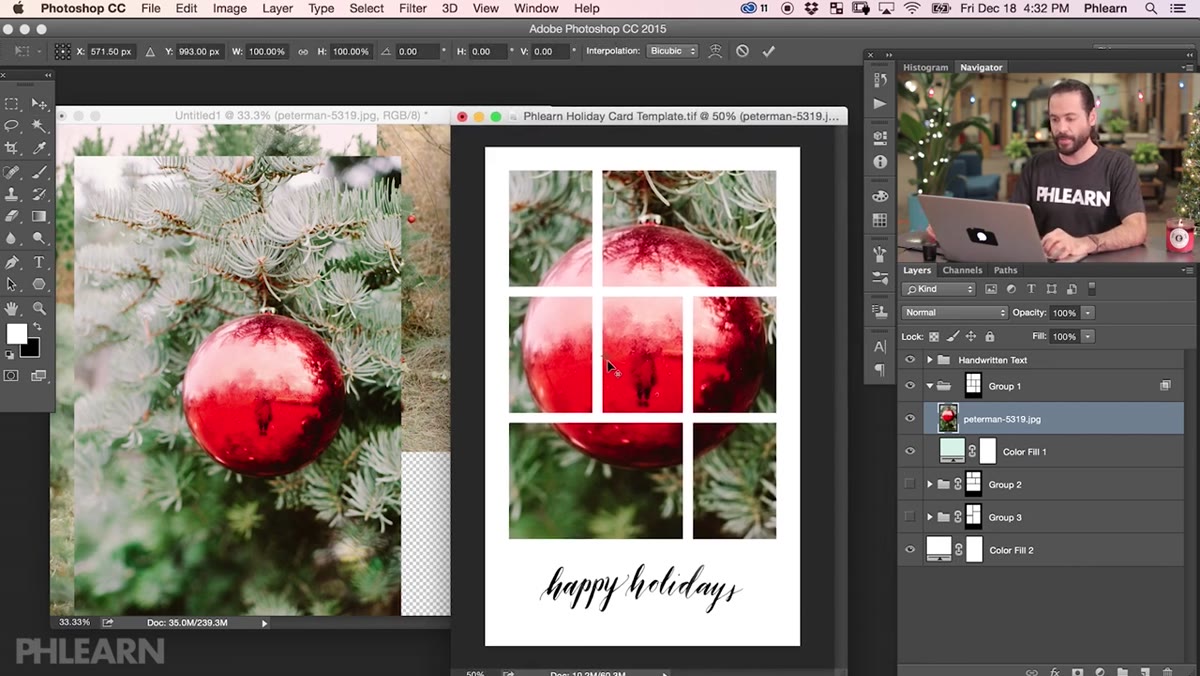1200x676 pixels.
Task: Switch to the Paths tab
Action: tap(1005, 270)
